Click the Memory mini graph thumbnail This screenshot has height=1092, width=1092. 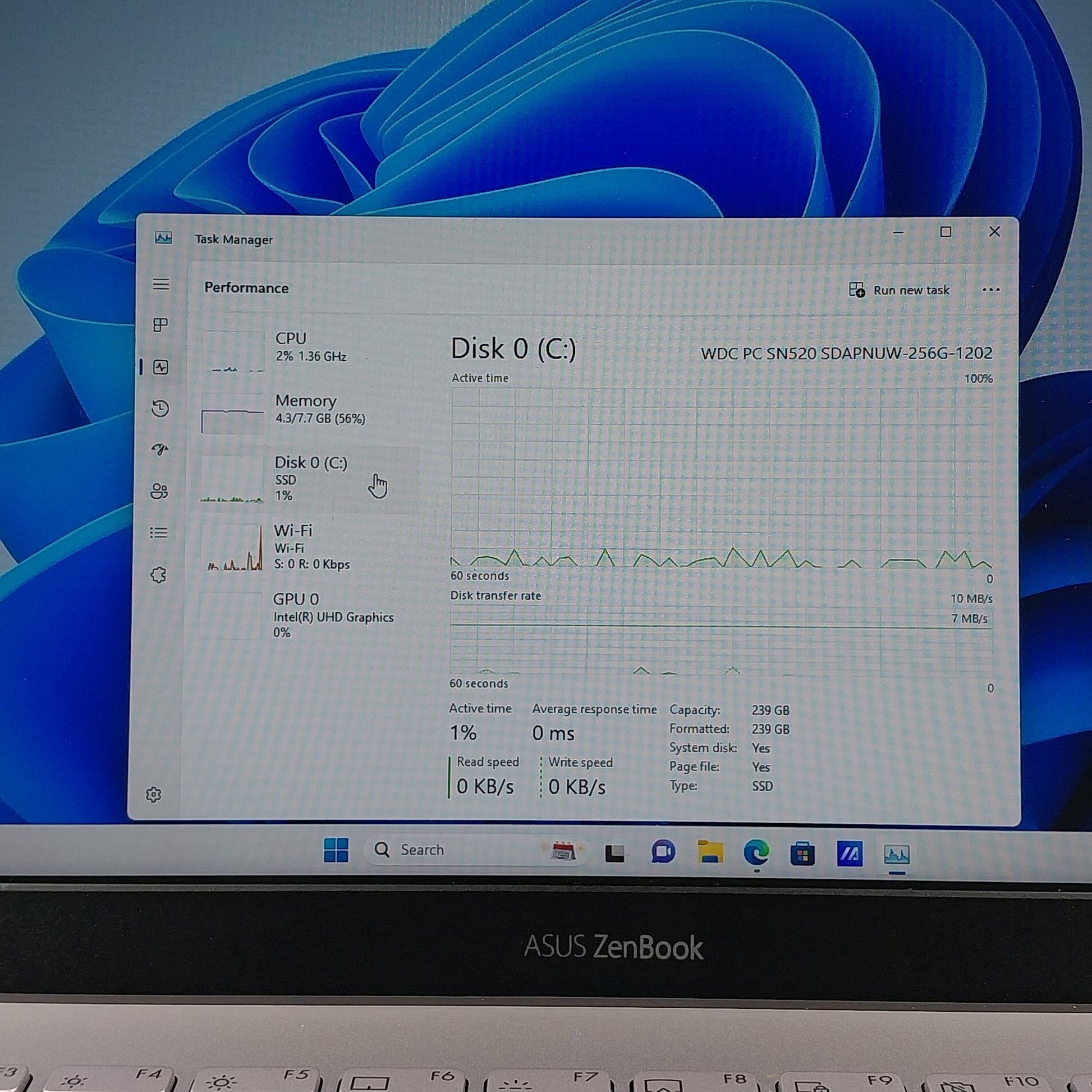pos(232,413)
